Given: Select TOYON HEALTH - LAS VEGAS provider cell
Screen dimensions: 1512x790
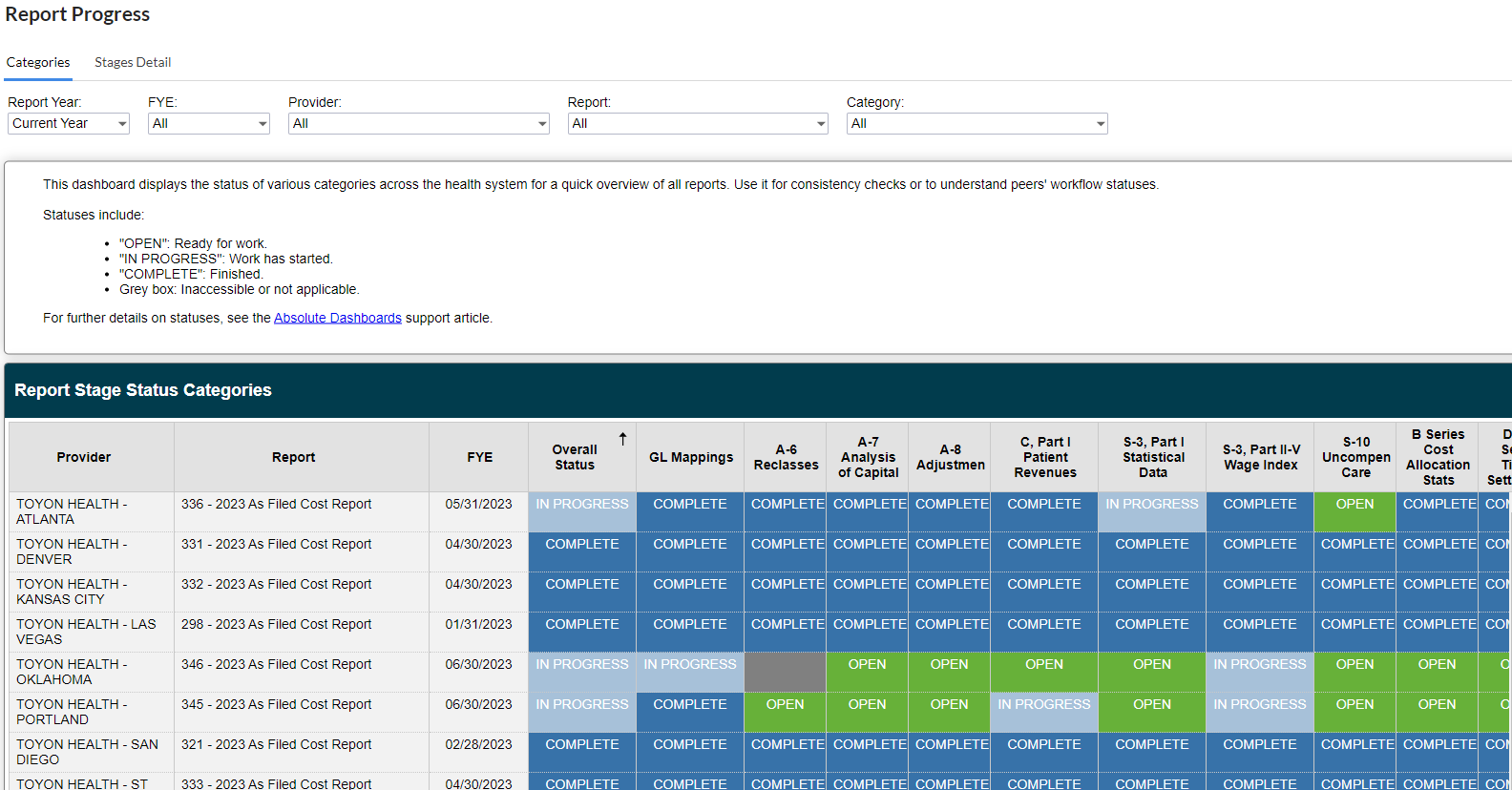Looking at the screenshot, I should pyautogui.click(x=92, y=632).
